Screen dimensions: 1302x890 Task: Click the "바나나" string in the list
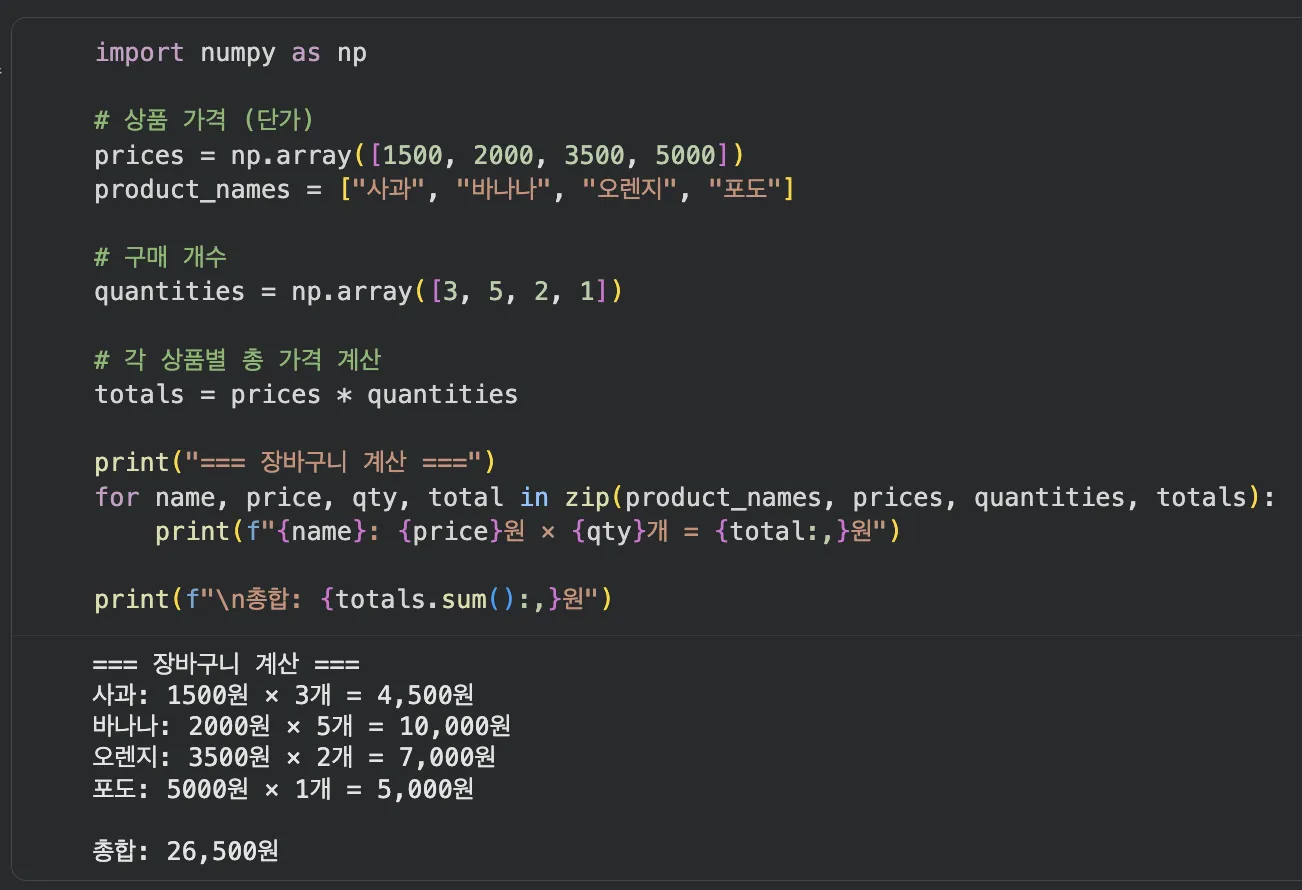coord(505,189)
